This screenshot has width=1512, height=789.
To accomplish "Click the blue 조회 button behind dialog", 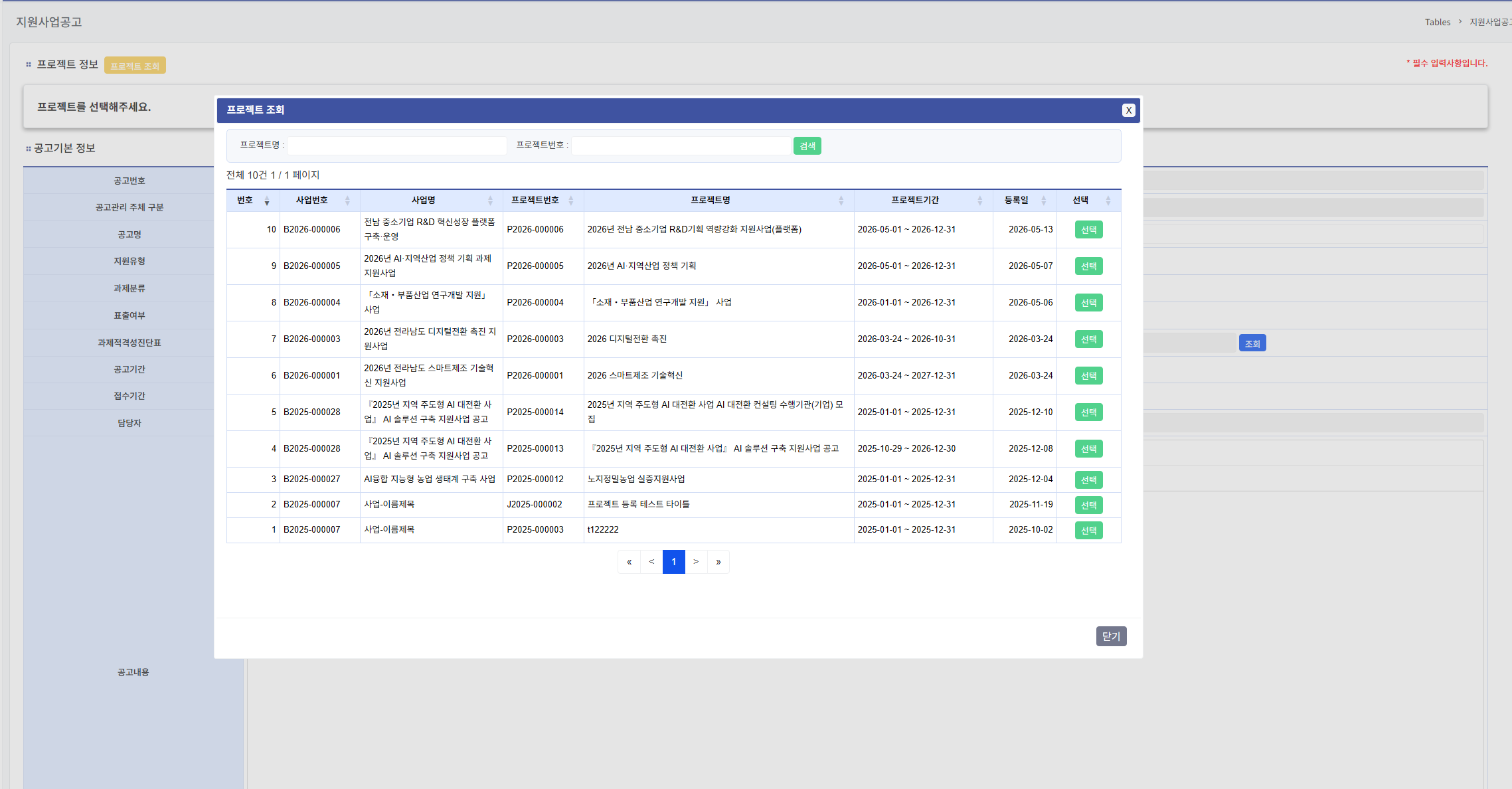I will click(1252, 343).
